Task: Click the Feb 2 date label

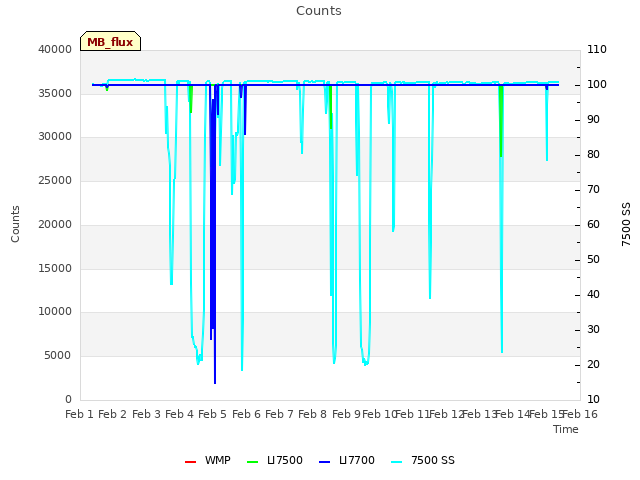Action: coord(113,415)
